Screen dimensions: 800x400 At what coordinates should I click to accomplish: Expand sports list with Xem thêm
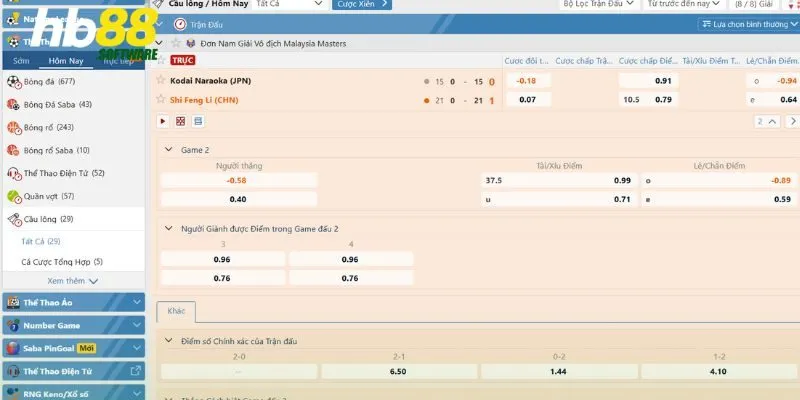tap(72, 281)
